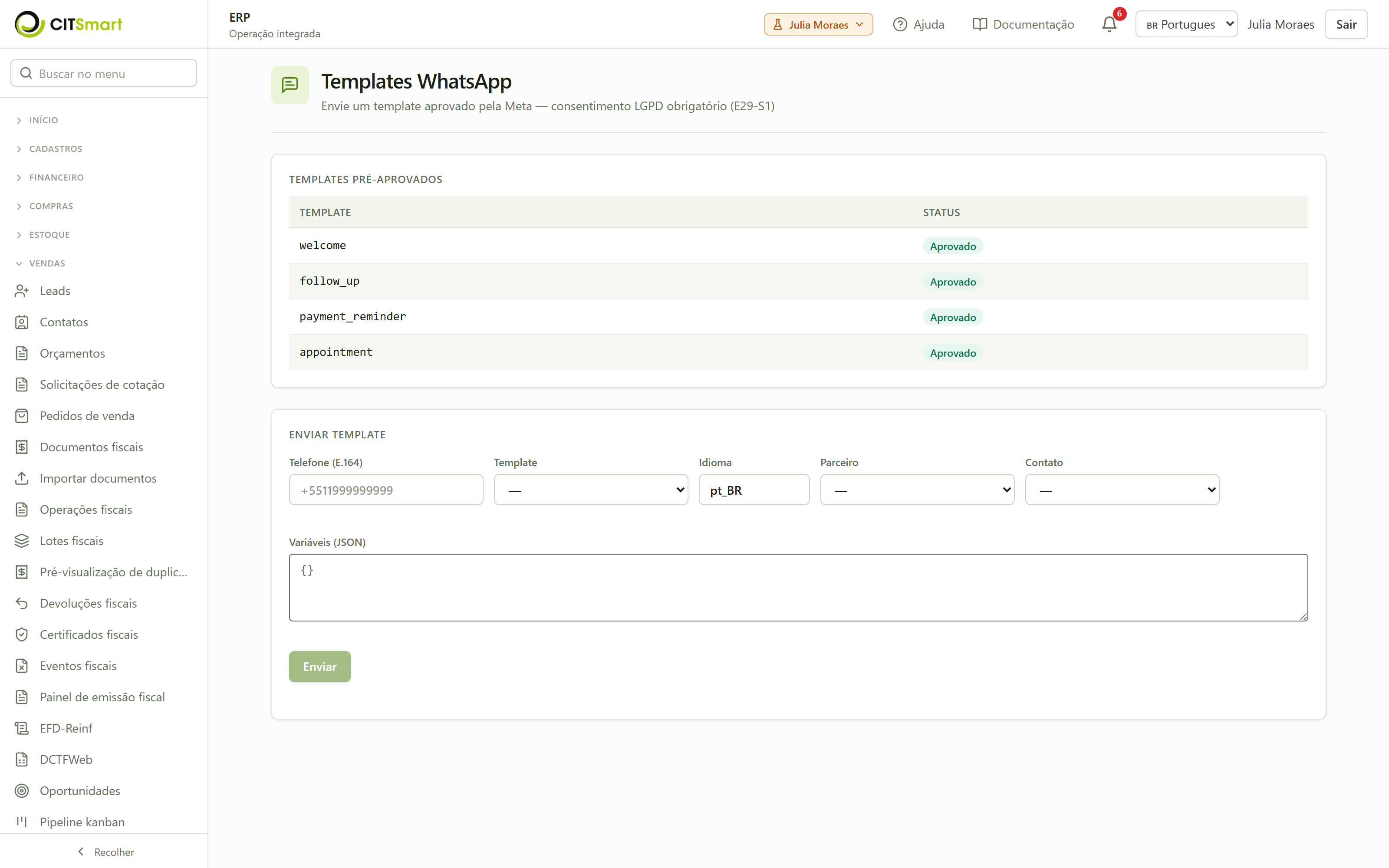This screenshot has width=1389, height=868.
Task: Click the Lotes fiscais layers icon
Action: coord(22,541)
